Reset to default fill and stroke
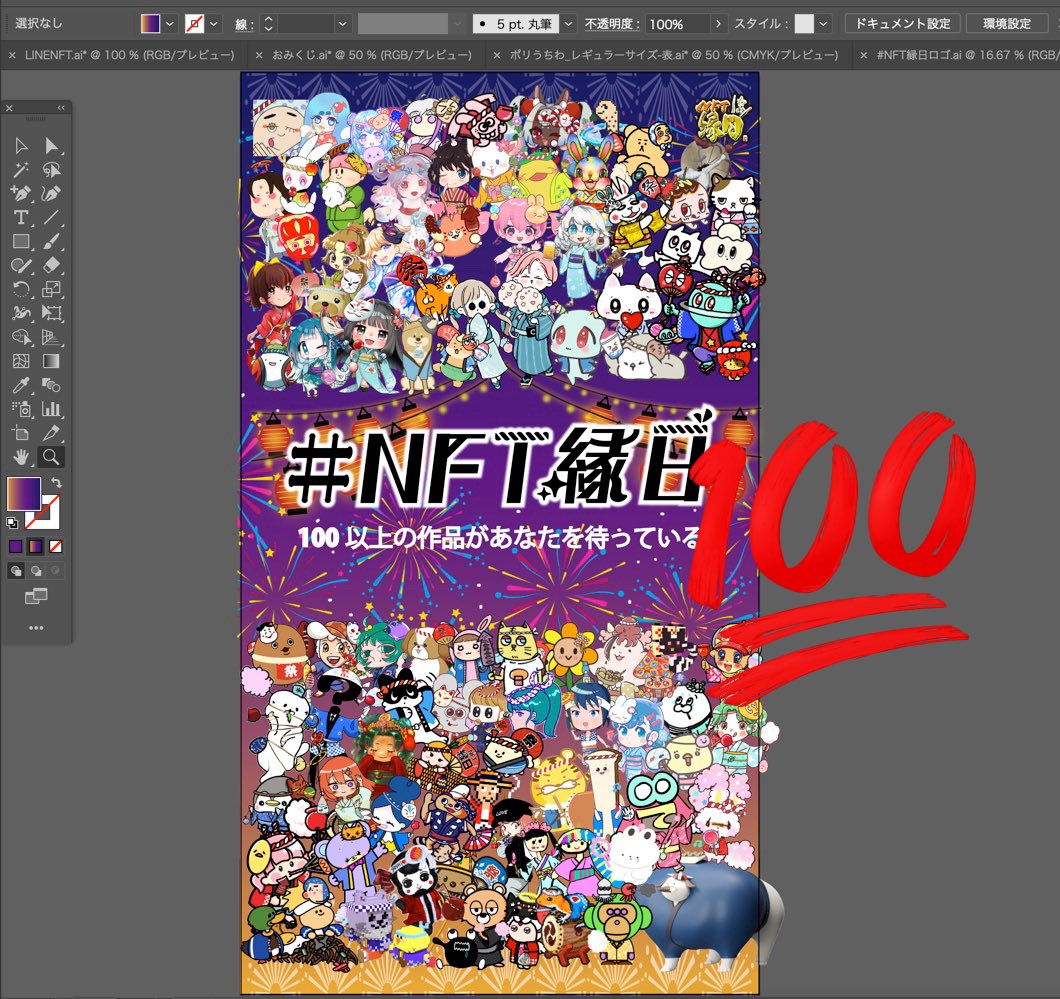 point(12,522)
